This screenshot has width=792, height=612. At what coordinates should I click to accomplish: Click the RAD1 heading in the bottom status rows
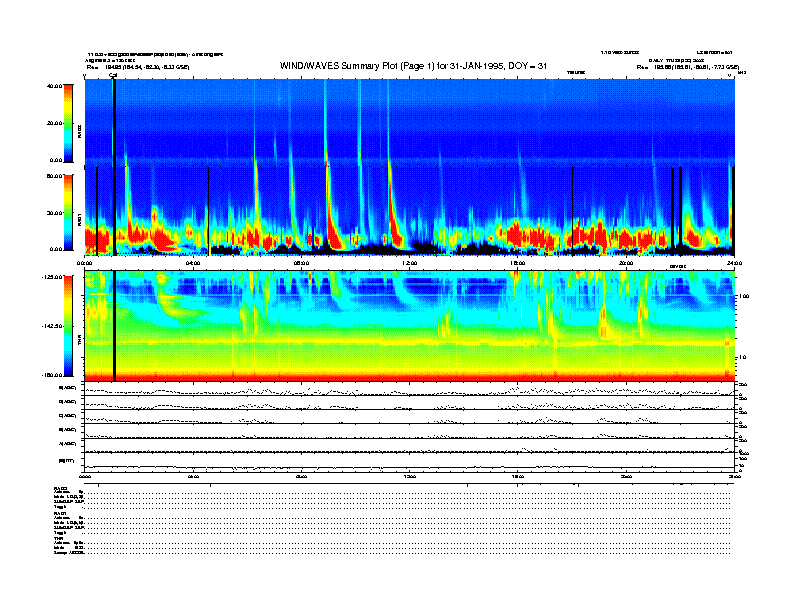[x=60, y=513]
